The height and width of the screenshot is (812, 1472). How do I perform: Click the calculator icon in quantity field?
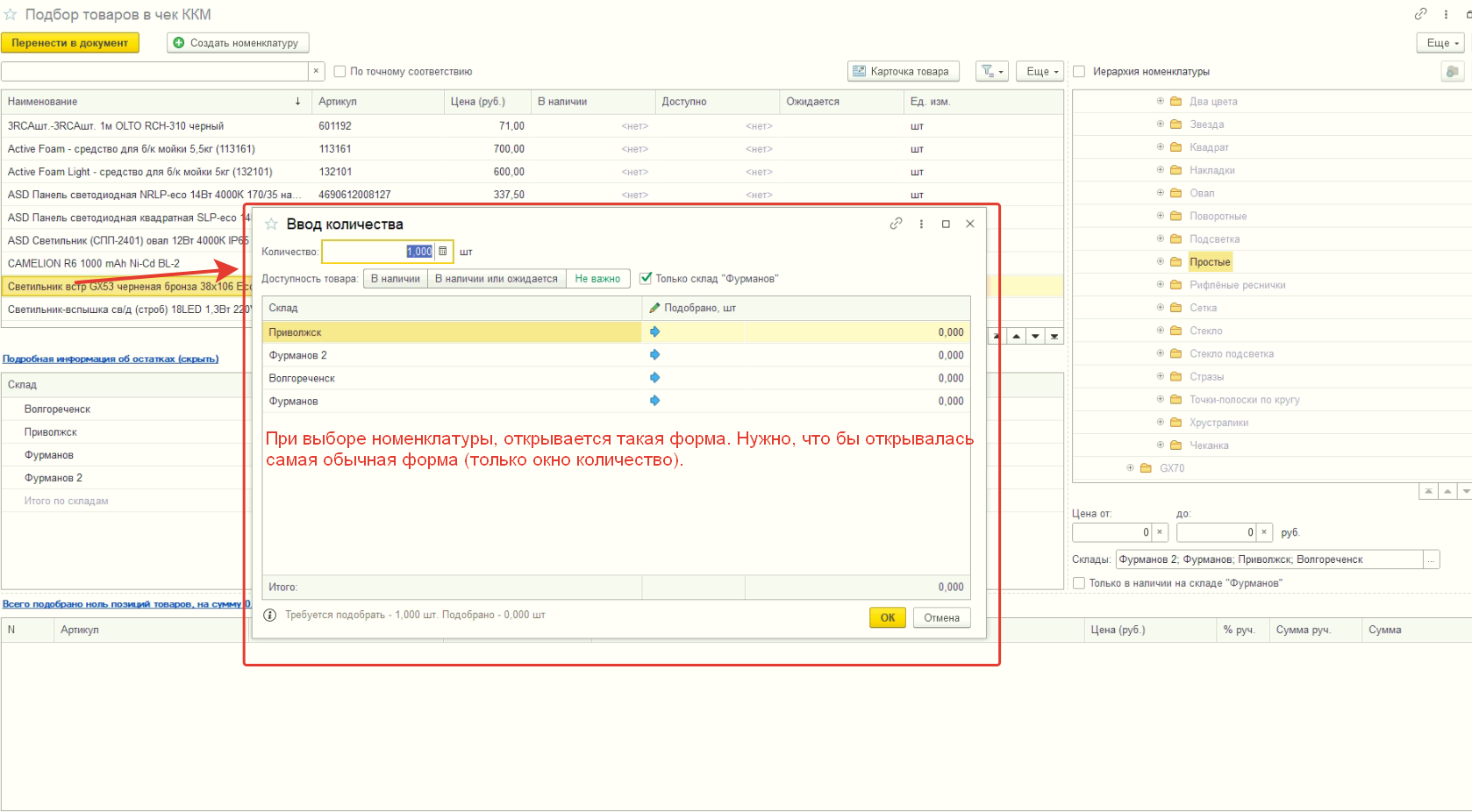(x=443, y=252)
